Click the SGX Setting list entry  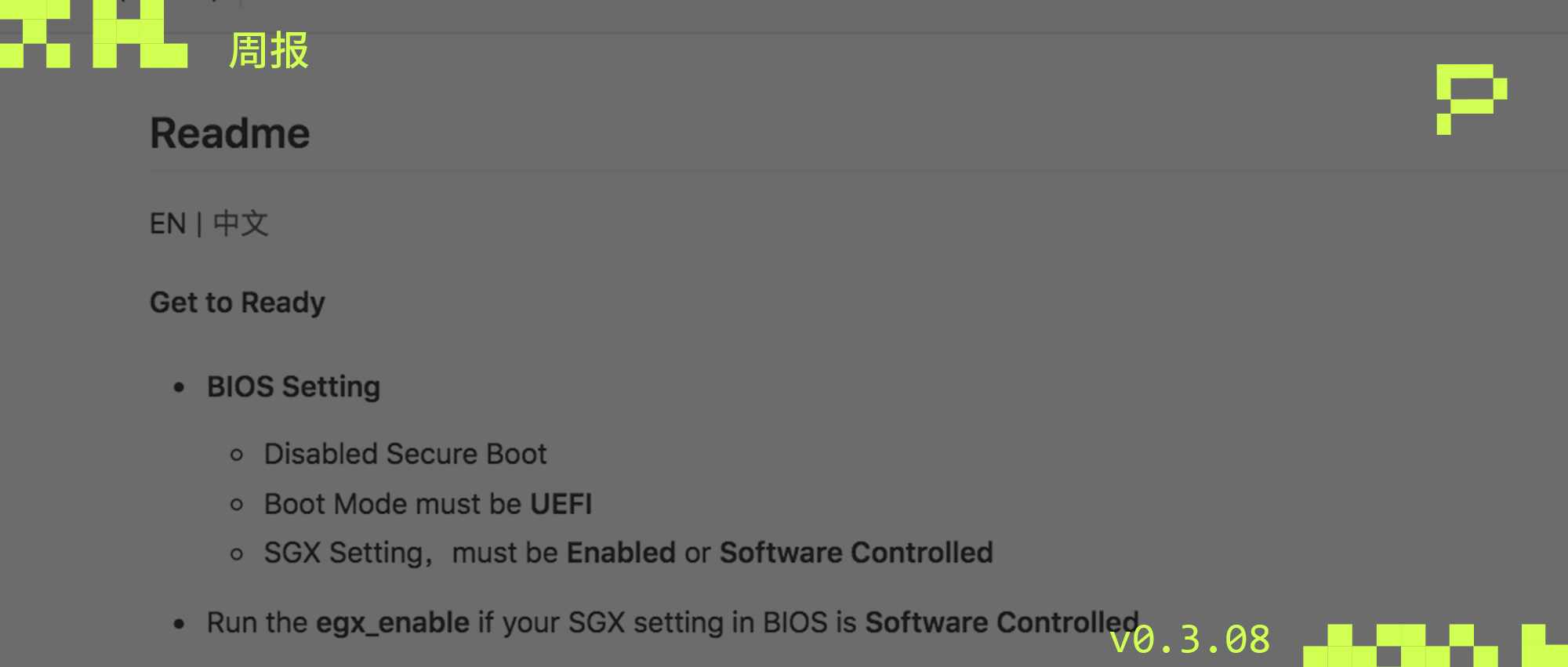[628, 553]
